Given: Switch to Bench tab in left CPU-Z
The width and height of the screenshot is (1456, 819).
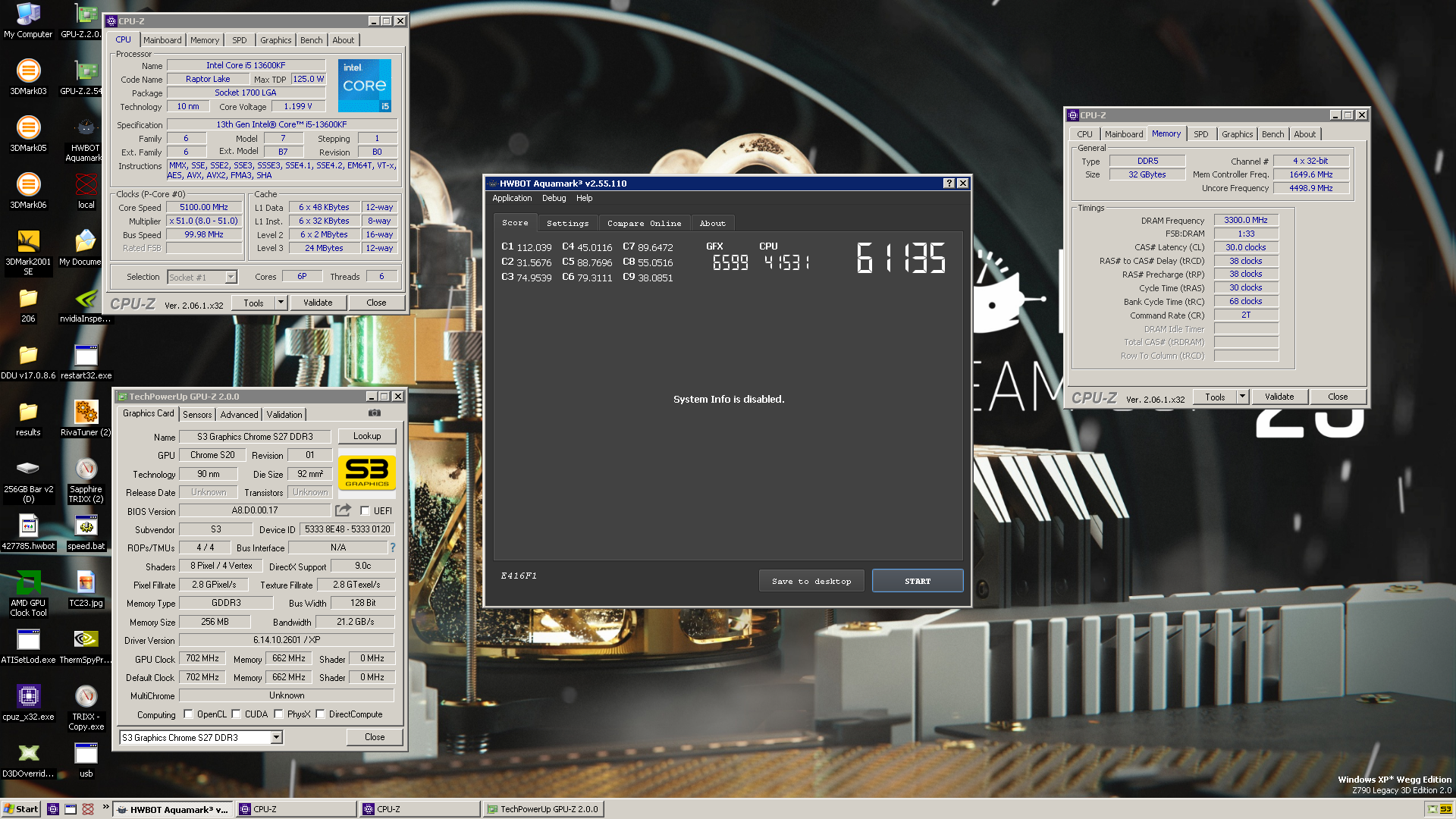Looking at the screenshot, I should 311,40.
